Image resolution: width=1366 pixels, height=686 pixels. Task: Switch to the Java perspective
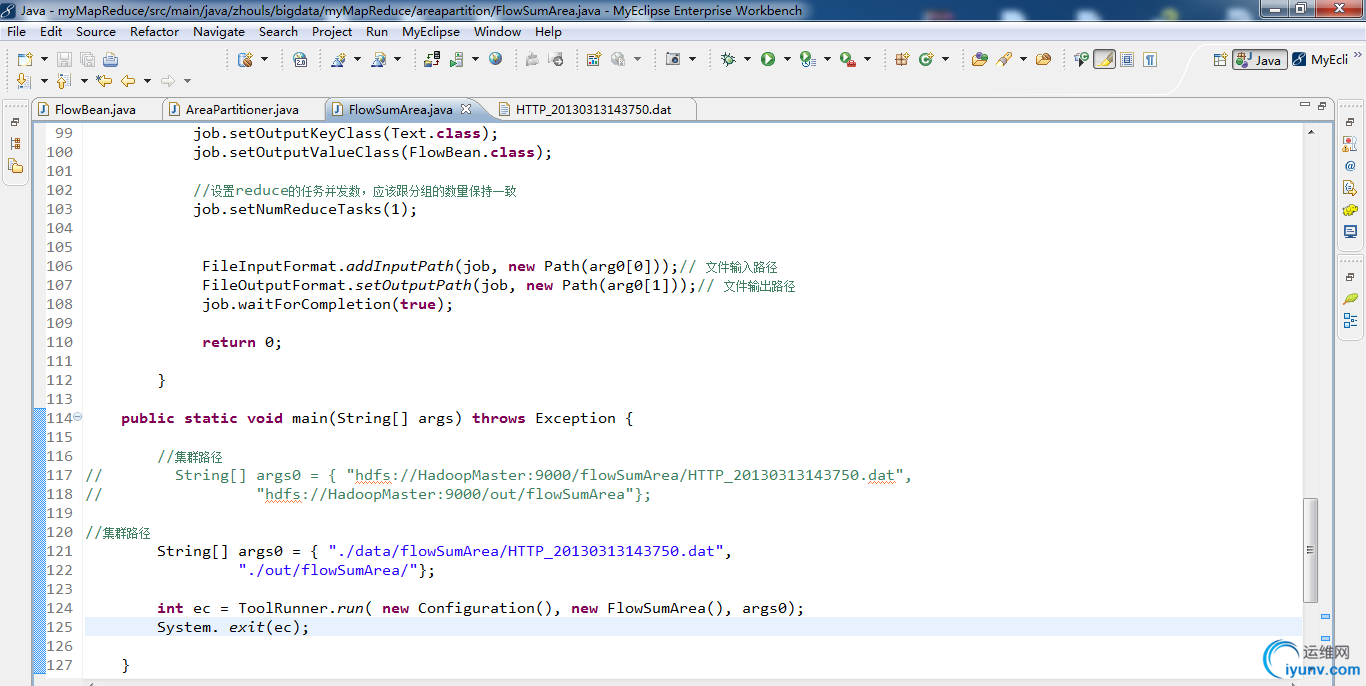click(x=1259, y=60)
